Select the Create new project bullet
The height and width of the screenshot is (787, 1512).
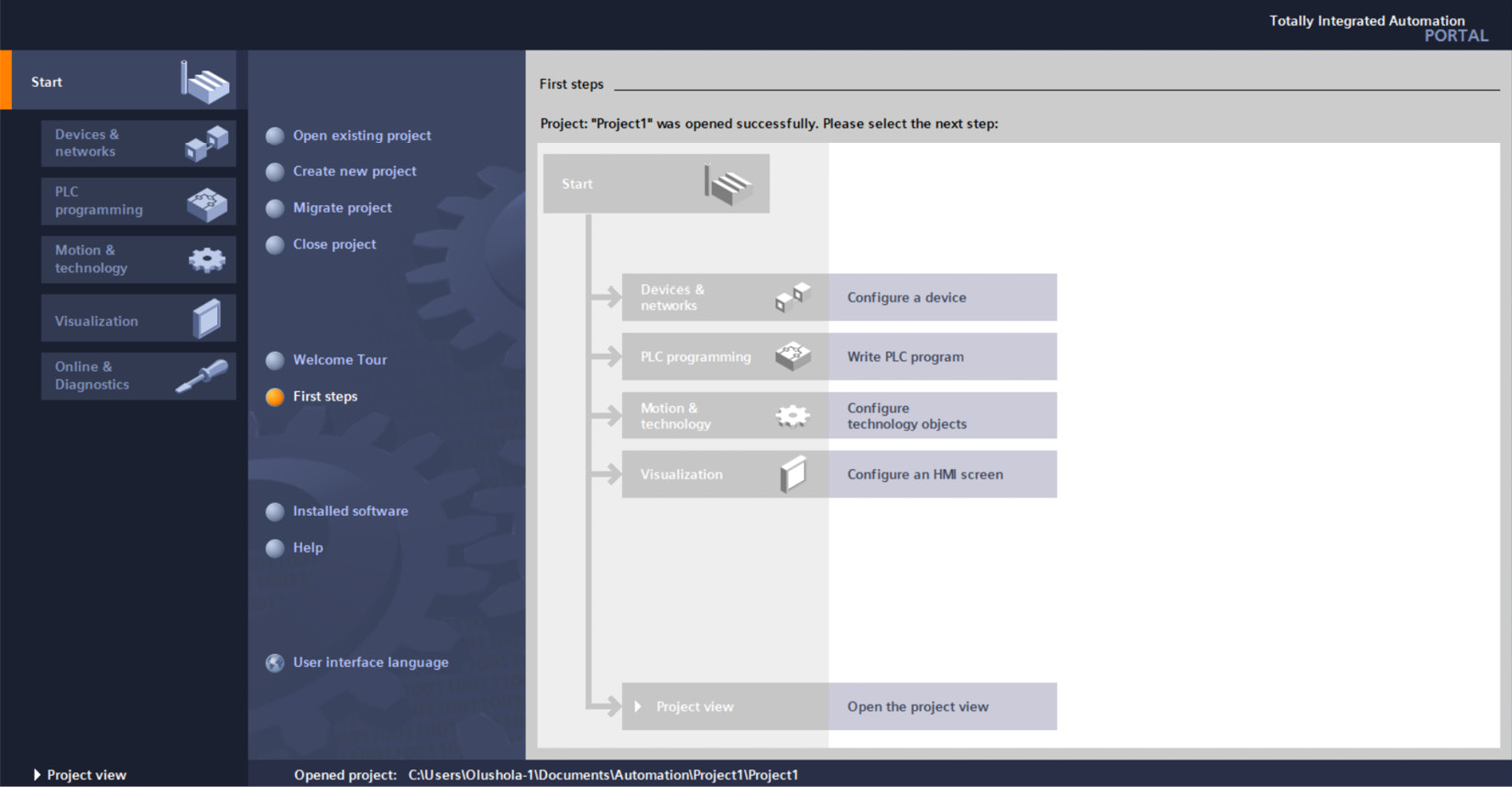(x=275, y=171)
